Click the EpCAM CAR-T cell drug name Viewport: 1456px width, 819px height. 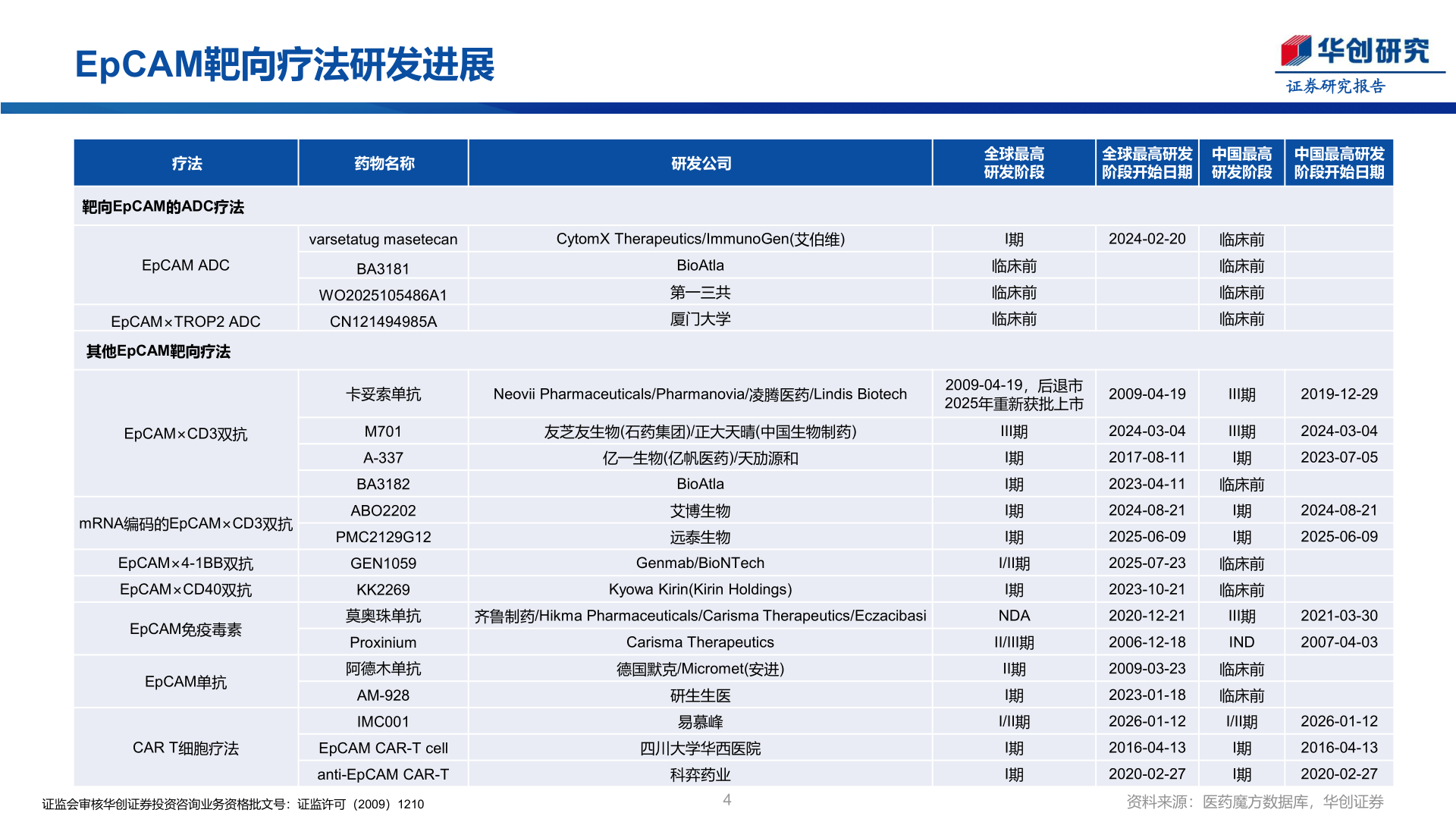coord(384,748)
